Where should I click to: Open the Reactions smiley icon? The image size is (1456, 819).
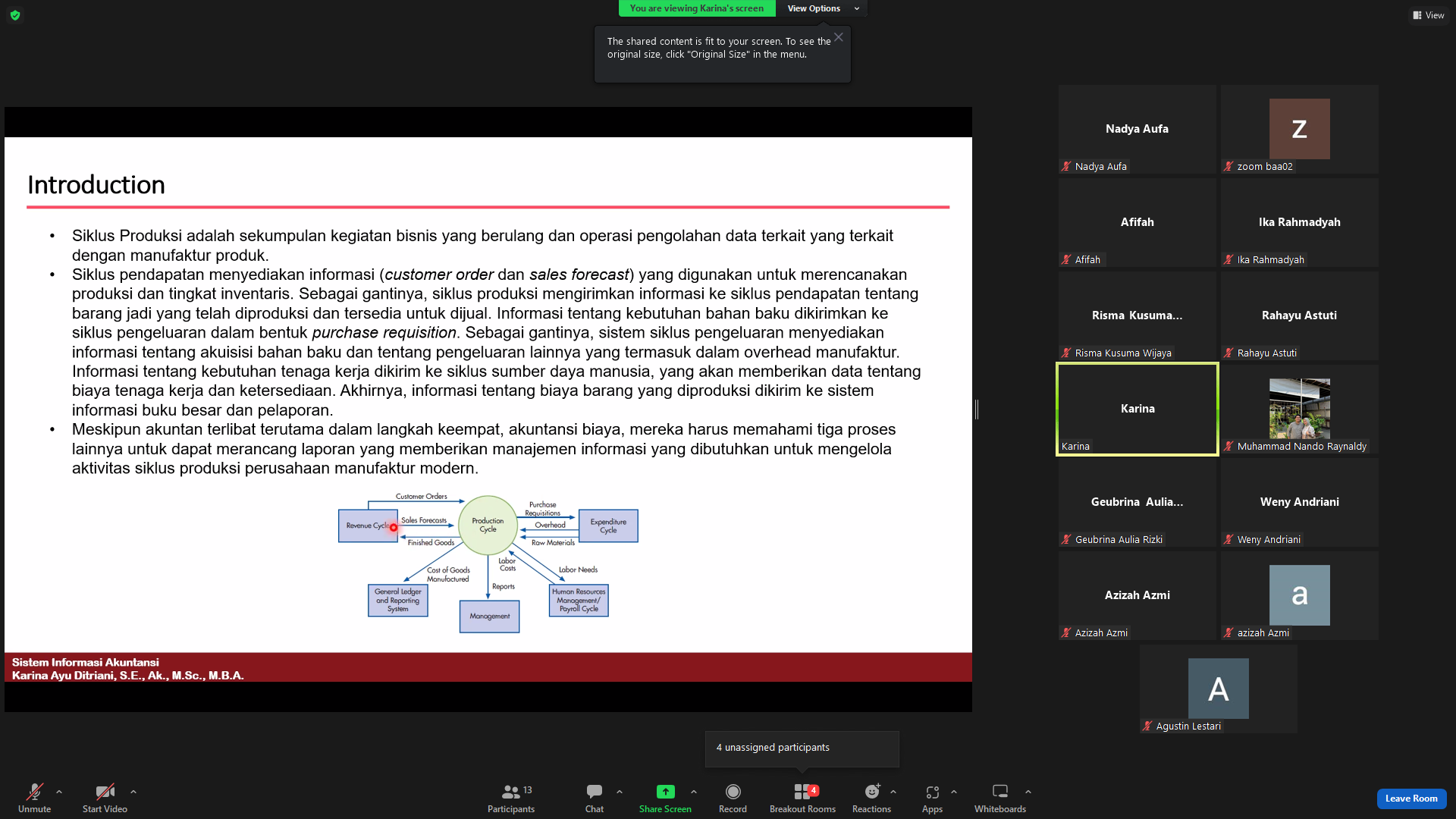[x=872, y=792]
